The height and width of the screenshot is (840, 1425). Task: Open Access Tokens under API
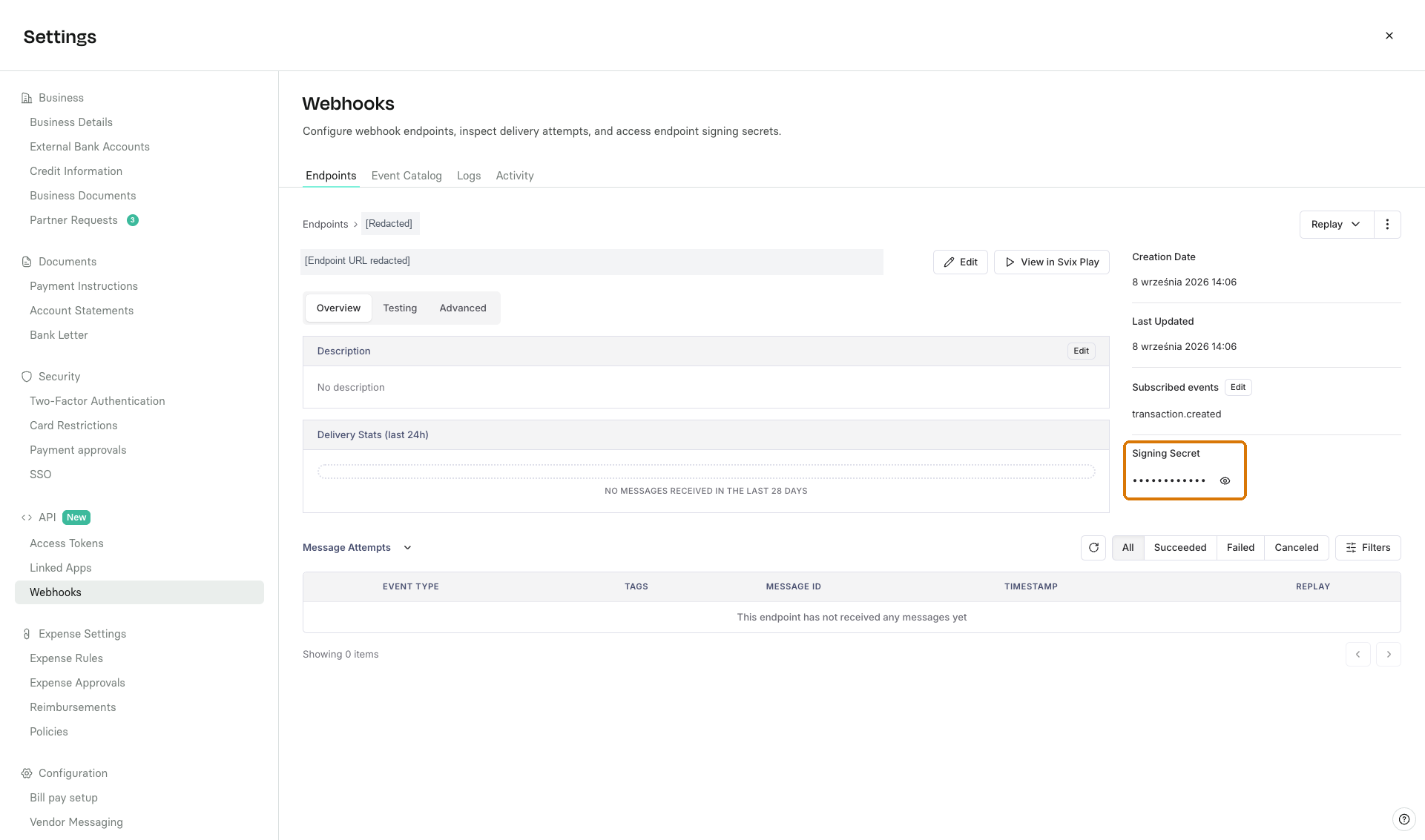(67, 543)
